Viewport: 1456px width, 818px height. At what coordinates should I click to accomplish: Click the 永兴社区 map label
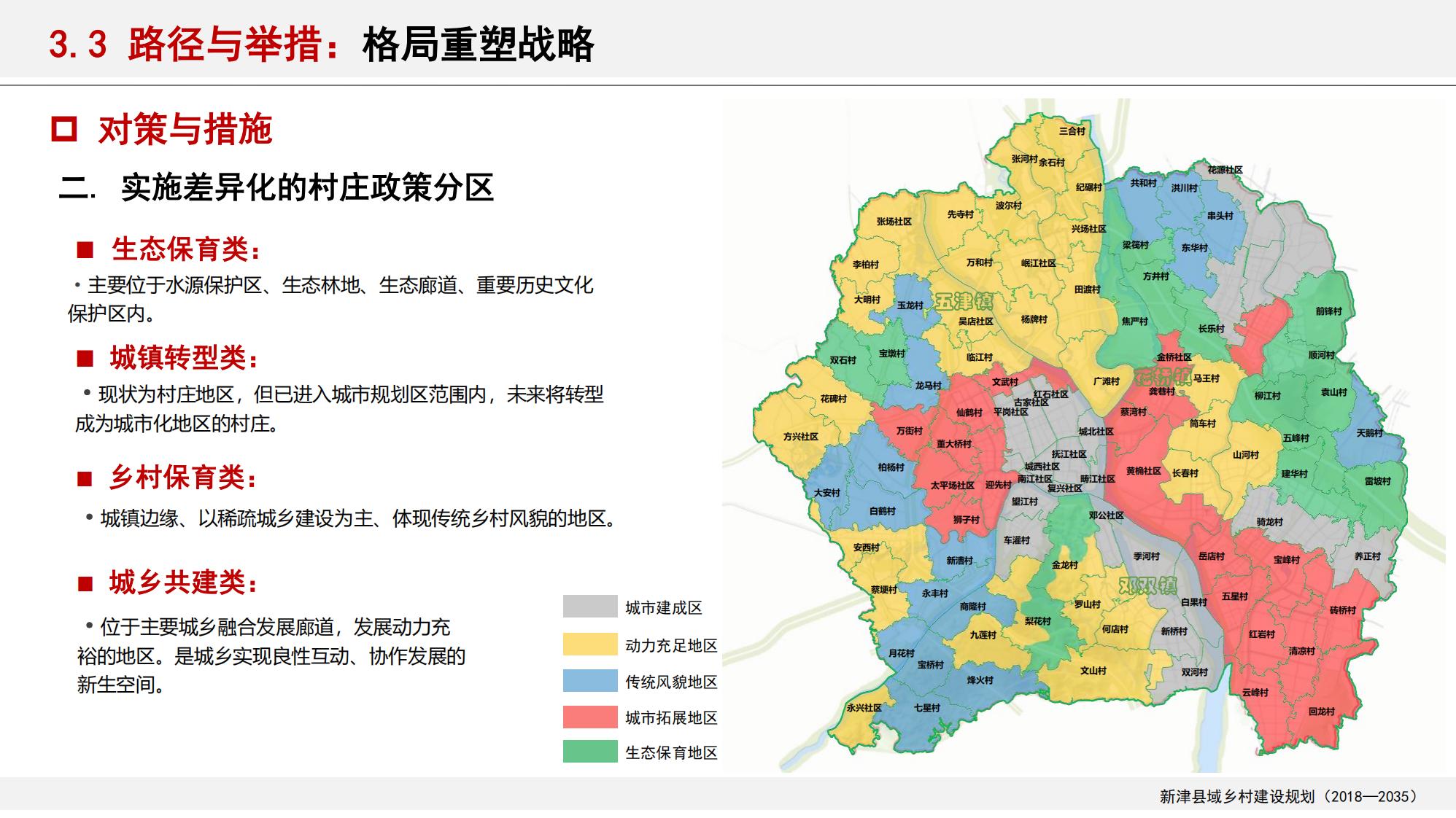864,708
